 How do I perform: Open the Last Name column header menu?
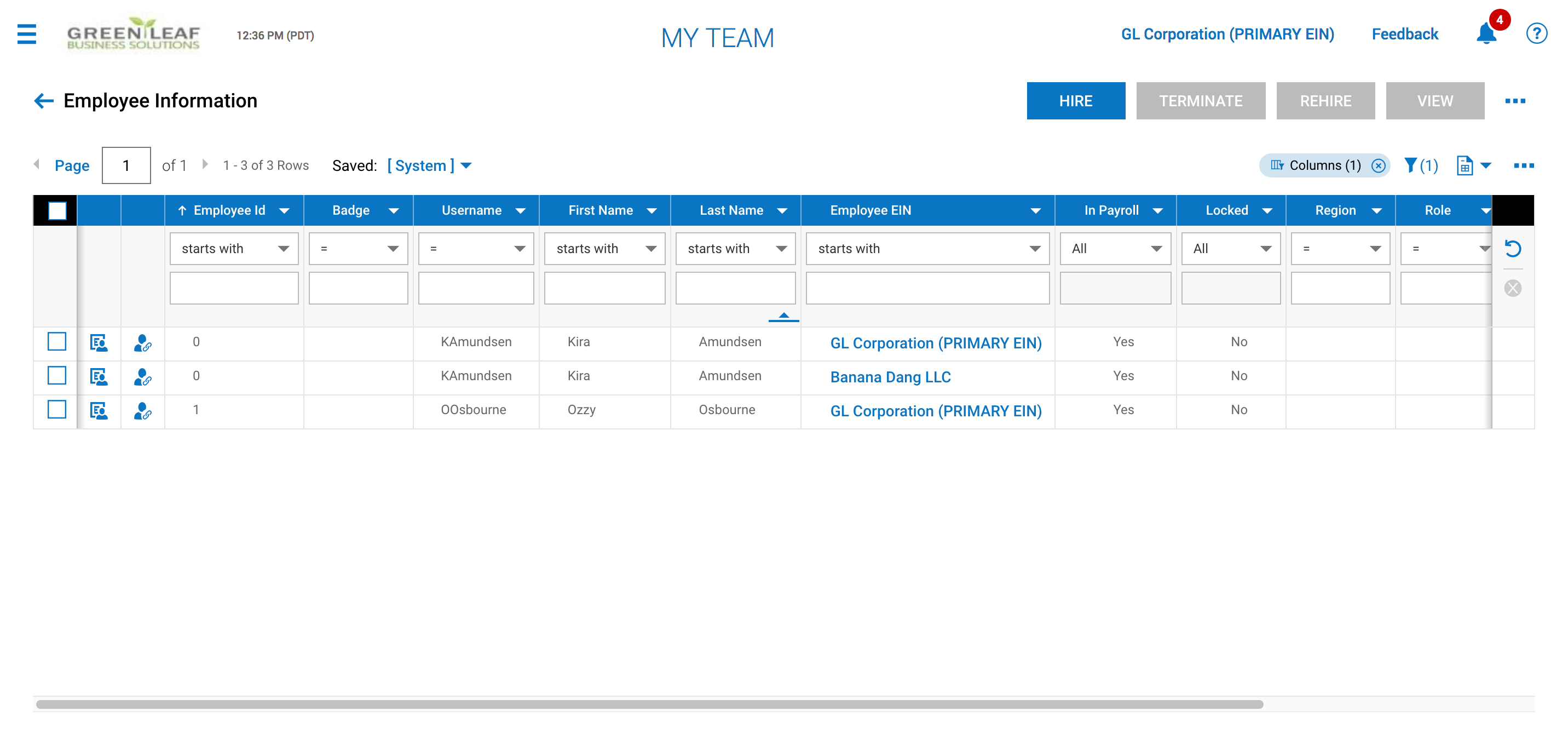782,211
